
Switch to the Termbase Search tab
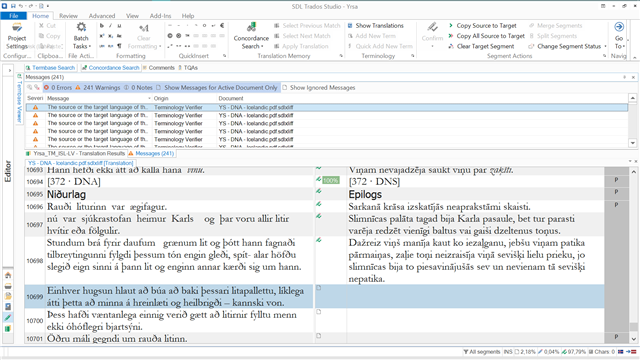[x=50, y=68]
